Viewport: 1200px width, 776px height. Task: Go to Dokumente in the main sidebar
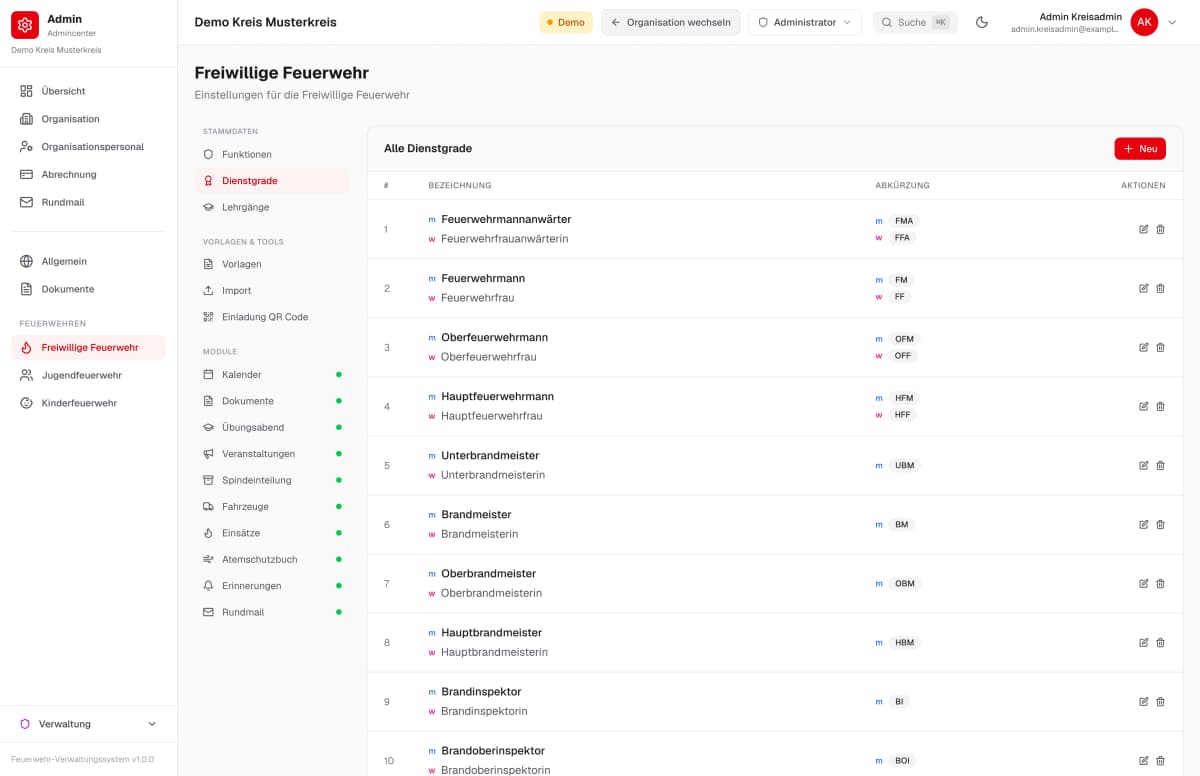pyautogui.click(x=89, y=289)
